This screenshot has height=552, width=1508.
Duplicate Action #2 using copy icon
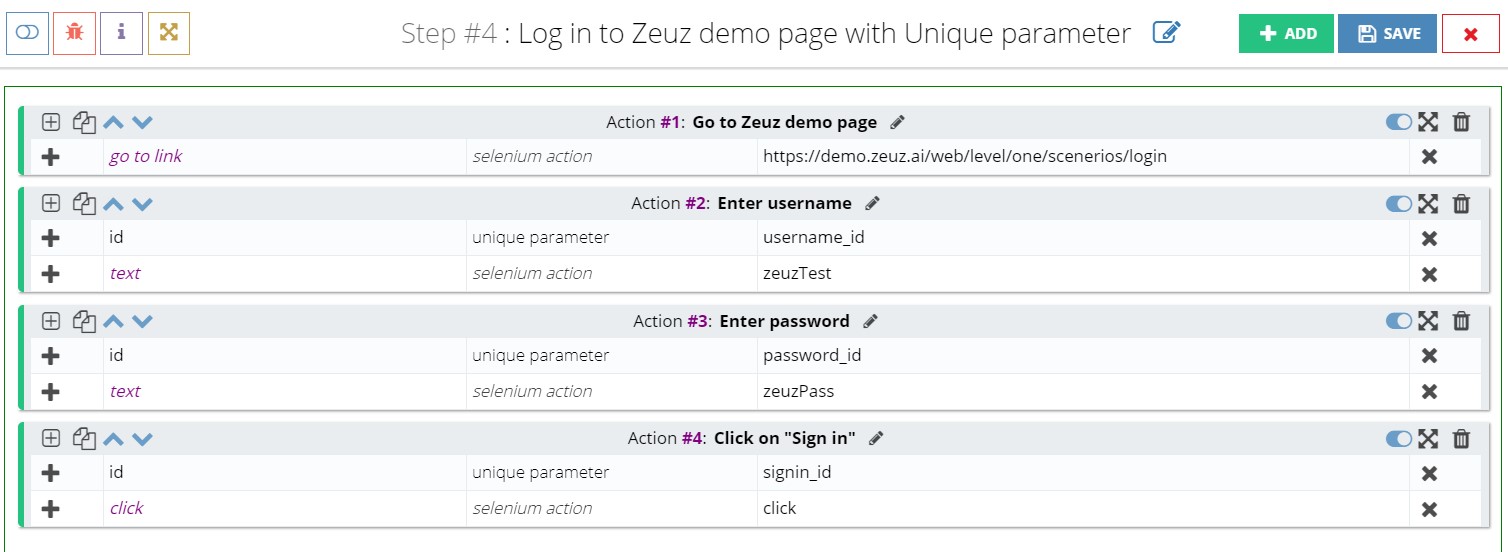pyautogui.click(x=85, y=204)
